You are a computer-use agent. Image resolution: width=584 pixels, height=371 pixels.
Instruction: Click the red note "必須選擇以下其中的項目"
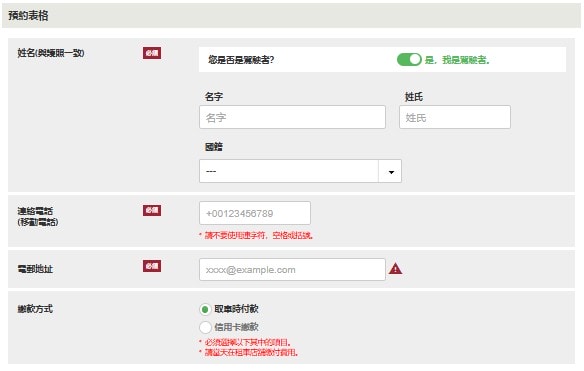point(245,342)
